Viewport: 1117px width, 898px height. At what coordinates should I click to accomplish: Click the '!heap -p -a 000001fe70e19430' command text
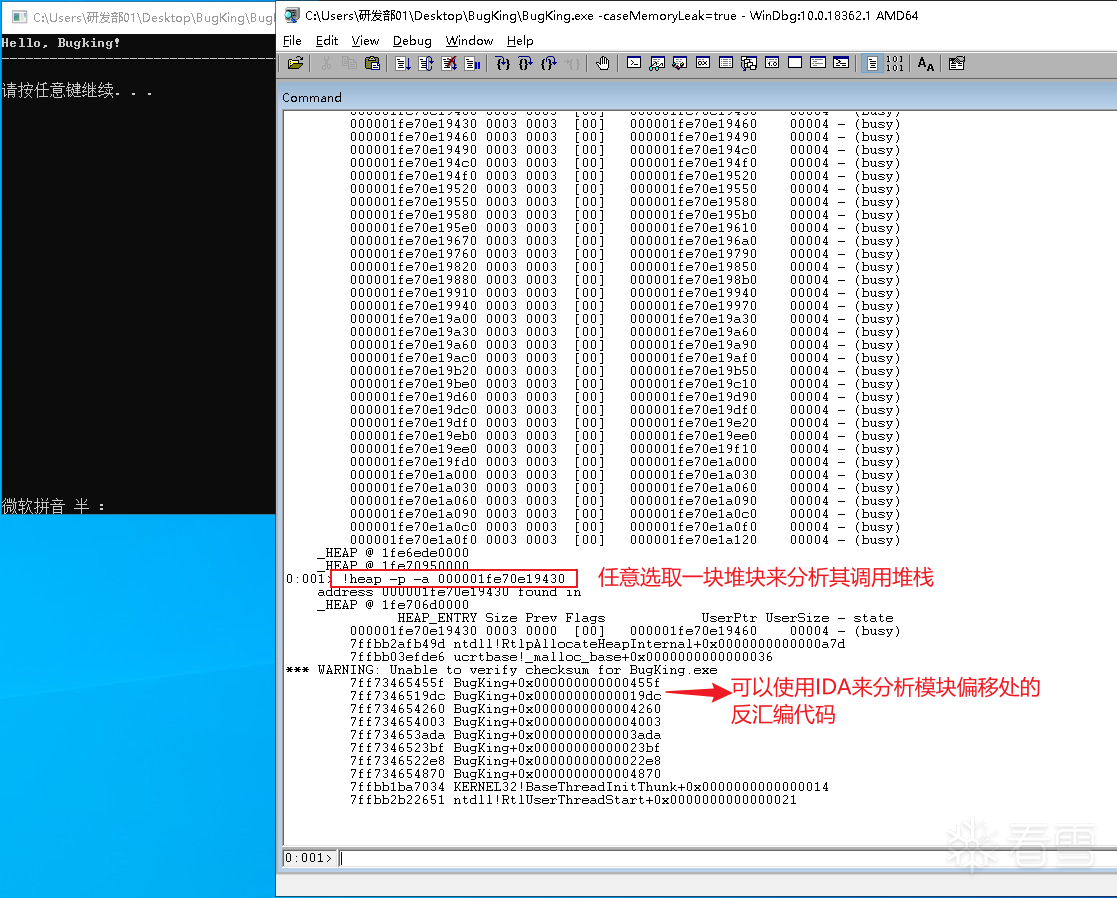tap(454, 579)
